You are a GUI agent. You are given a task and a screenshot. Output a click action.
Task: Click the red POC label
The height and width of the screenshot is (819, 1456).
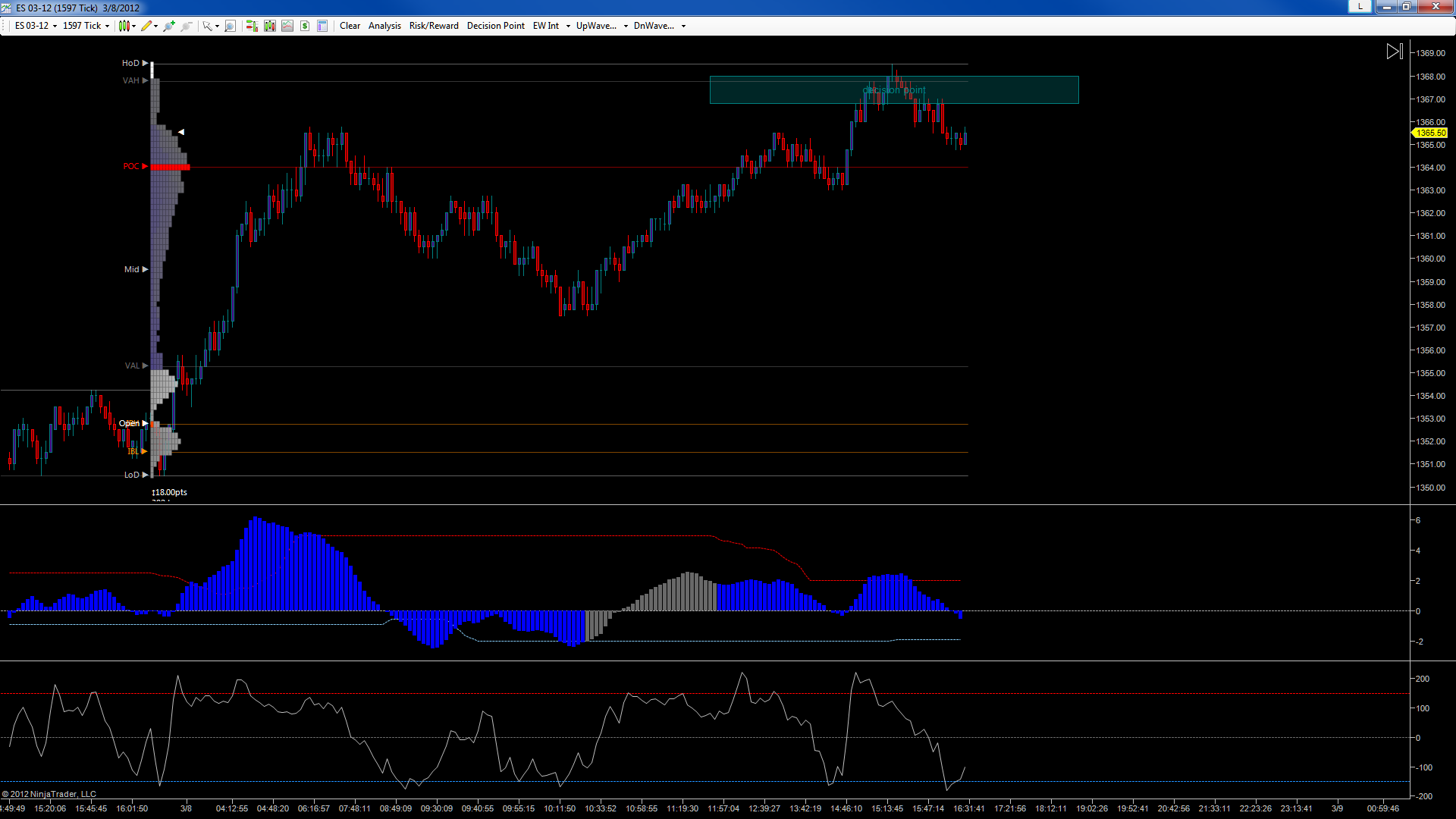[131, 166]
